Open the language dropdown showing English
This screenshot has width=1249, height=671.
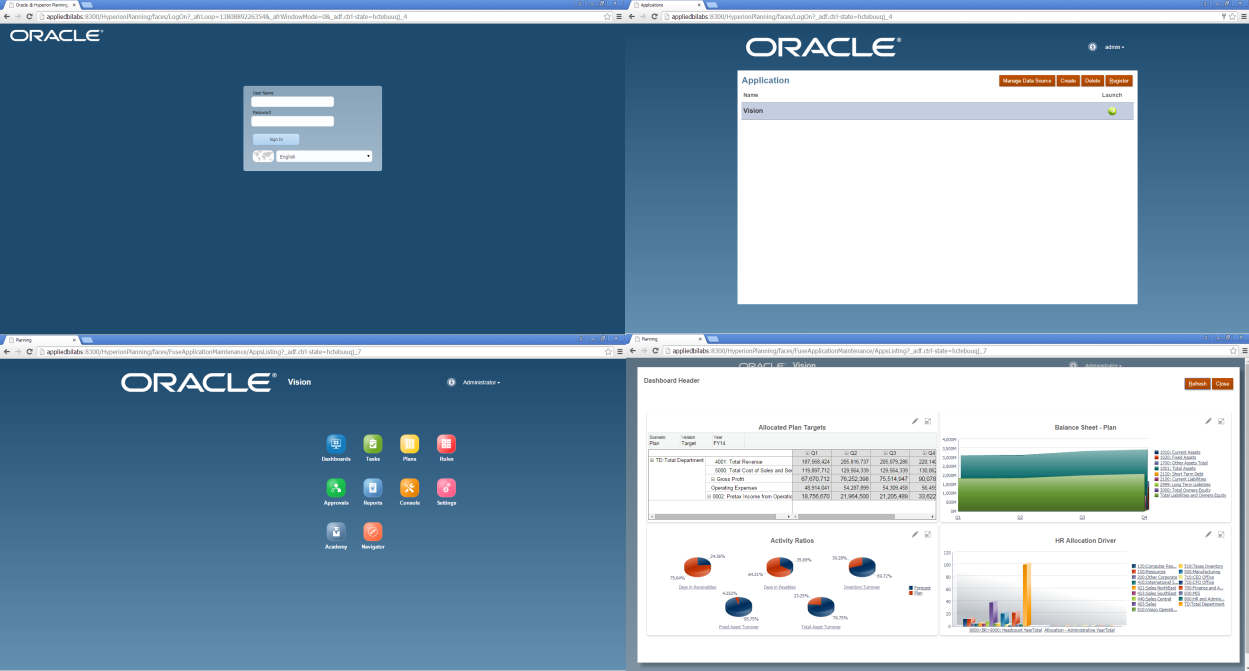point(324,156)
